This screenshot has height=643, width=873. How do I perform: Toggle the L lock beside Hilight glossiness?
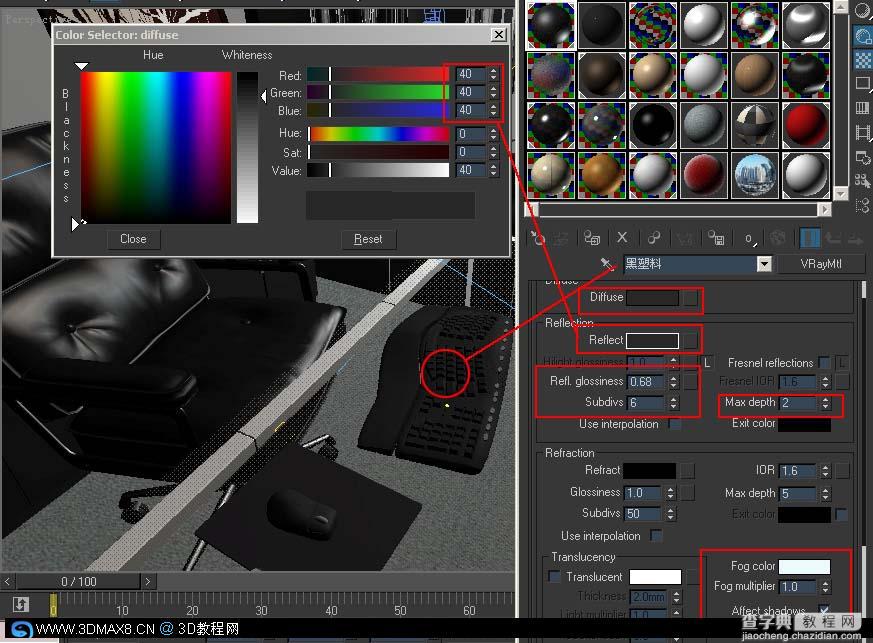[x=707, y=363]
